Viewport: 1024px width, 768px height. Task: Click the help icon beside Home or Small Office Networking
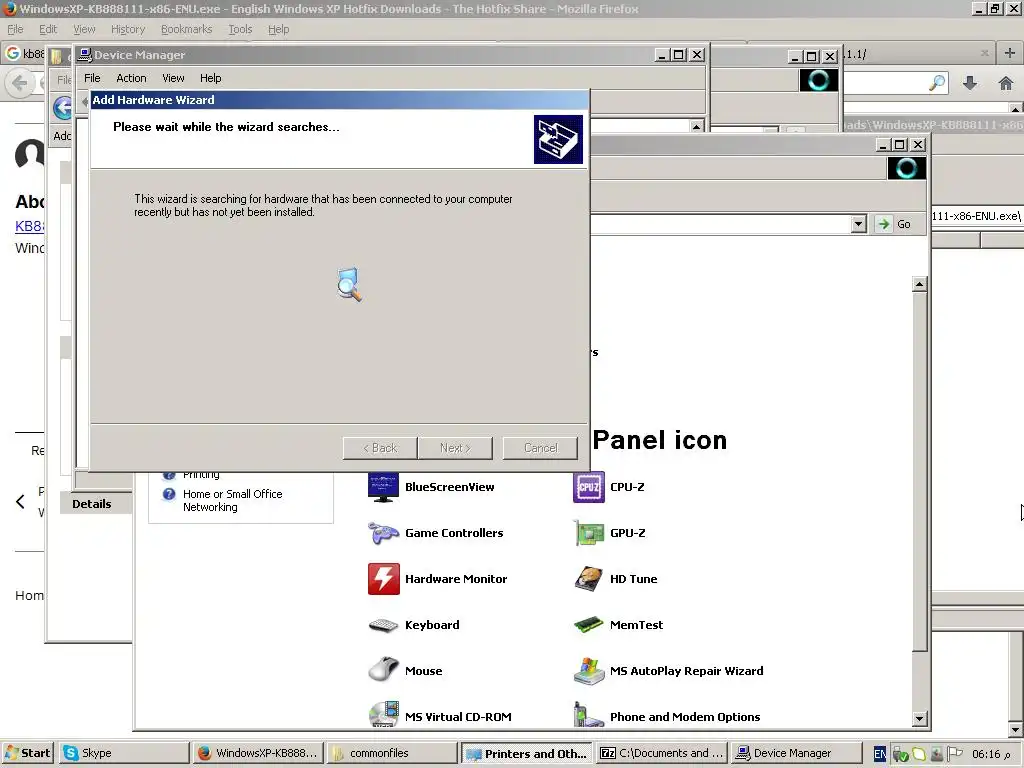pyautogui.click(x=169, y=494)
